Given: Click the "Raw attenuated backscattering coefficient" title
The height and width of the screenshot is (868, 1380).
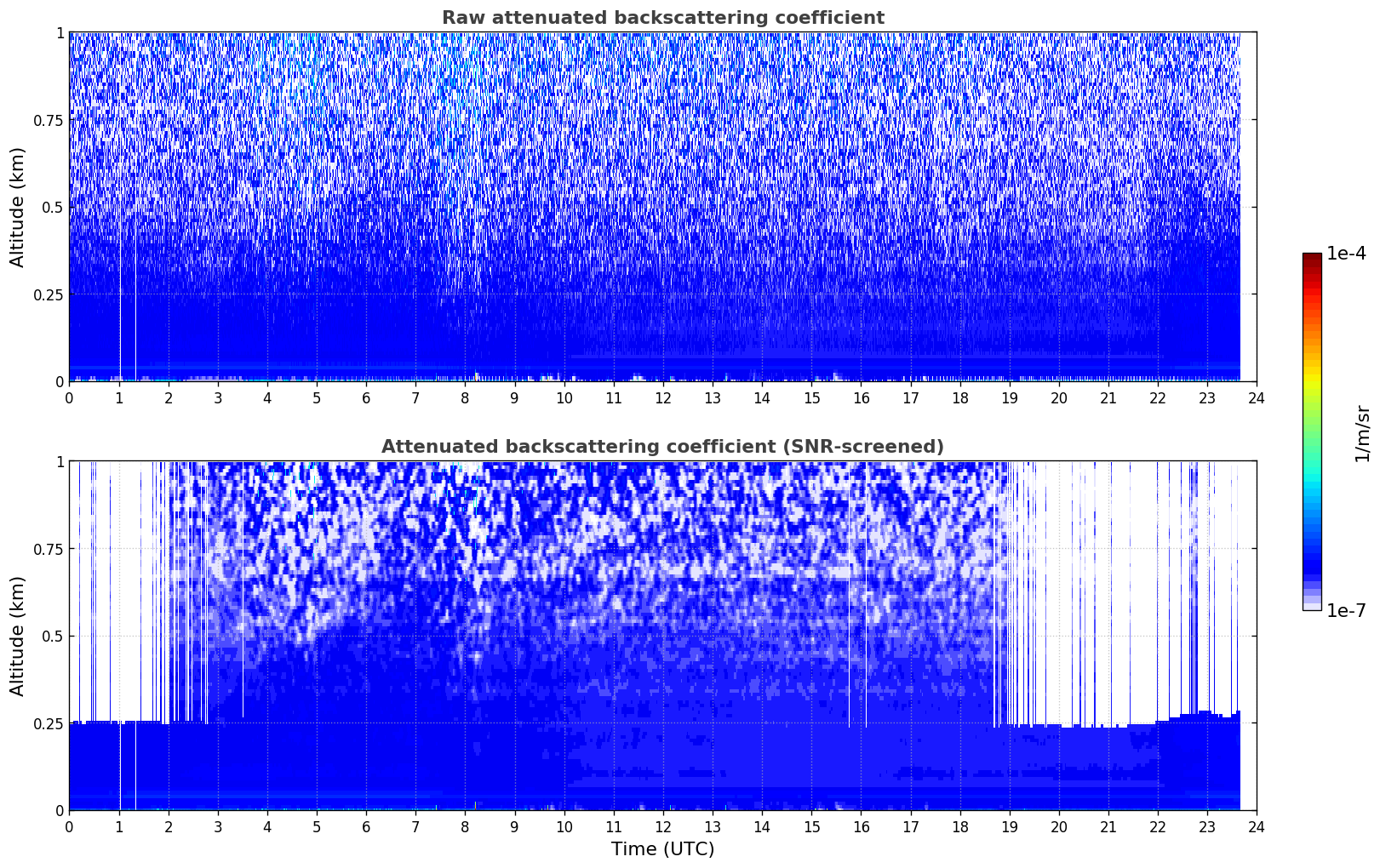Looking at the screenshot, I should pos(662,18).
